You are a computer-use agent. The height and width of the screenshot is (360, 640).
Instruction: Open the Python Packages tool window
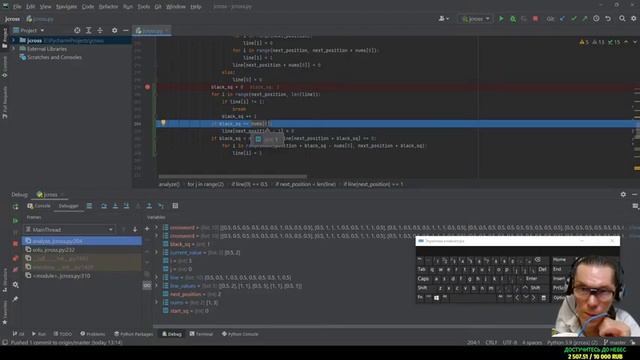coord(134,334)
